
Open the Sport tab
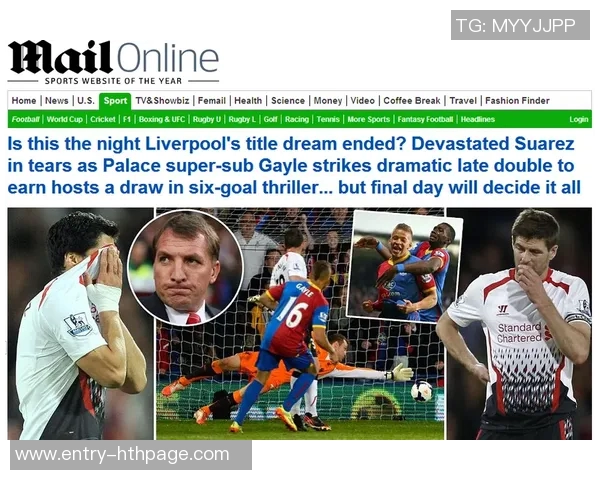[x=115, y=101]
